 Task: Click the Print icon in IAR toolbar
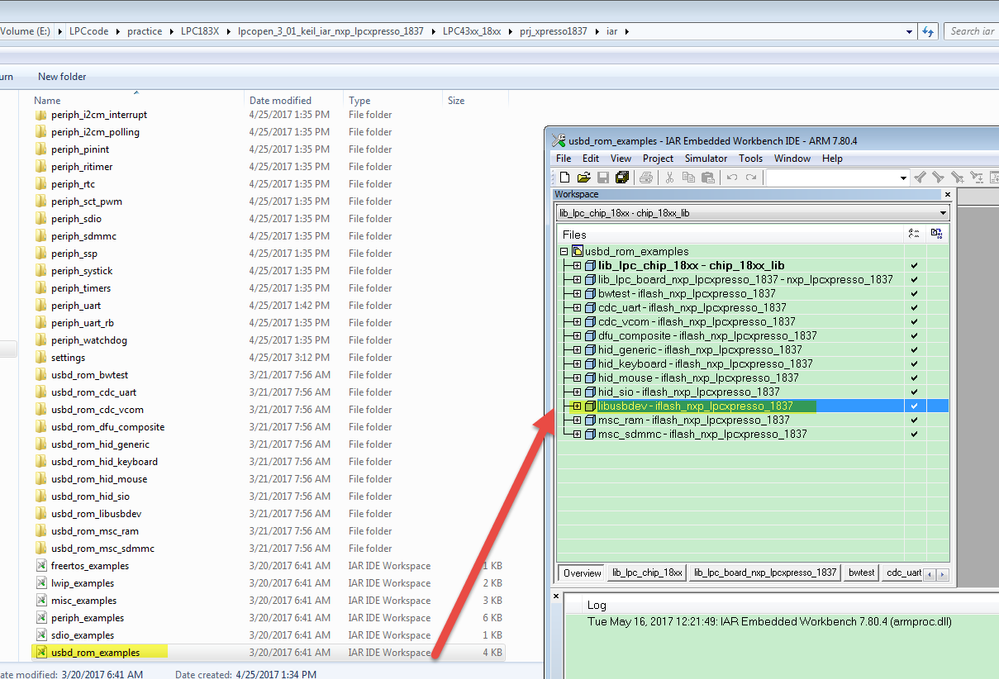pyautogui.click(x=646, y=178)
